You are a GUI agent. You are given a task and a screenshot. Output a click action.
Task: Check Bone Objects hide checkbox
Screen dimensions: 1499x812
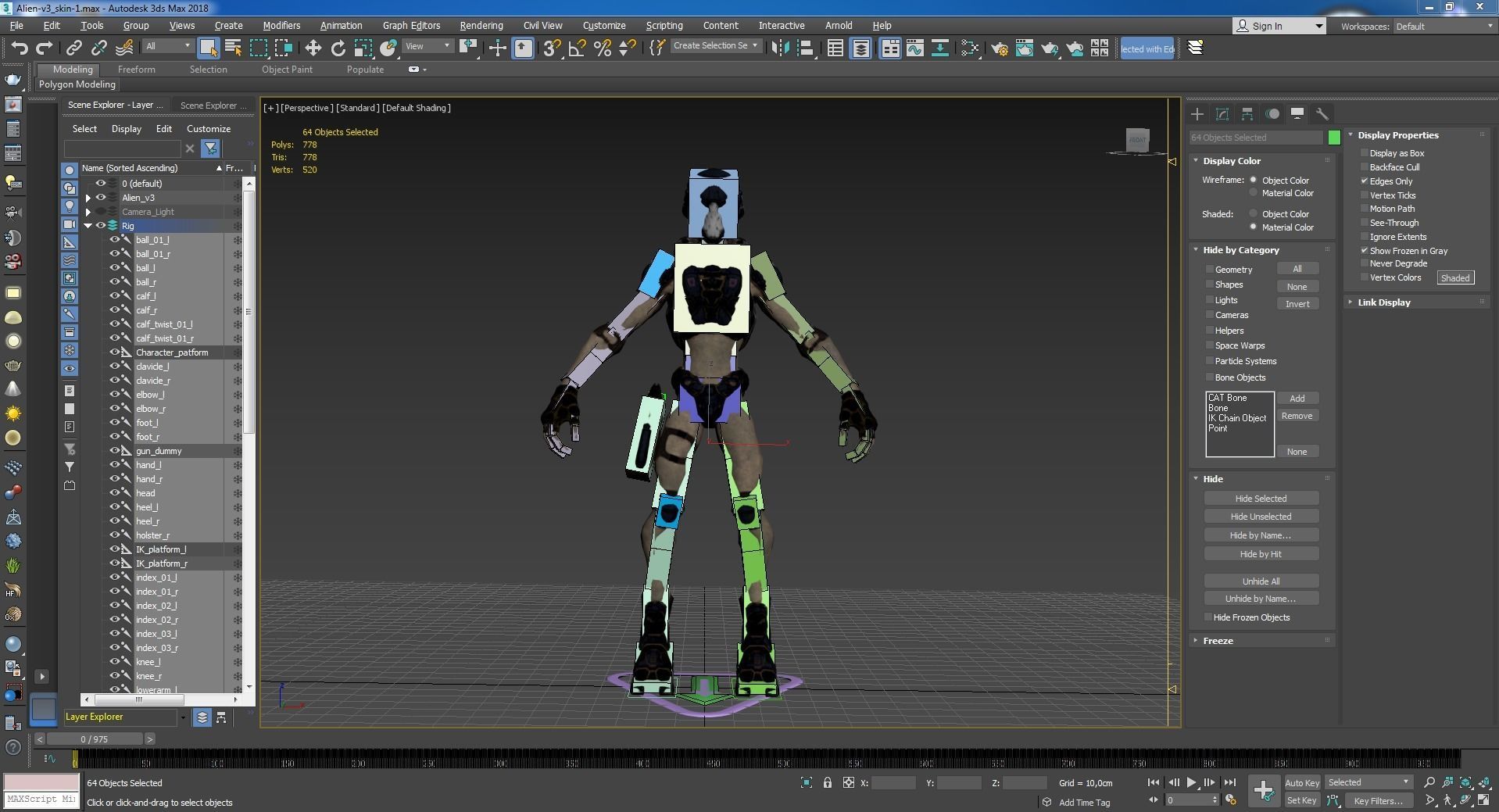(x=1210, y=377)
